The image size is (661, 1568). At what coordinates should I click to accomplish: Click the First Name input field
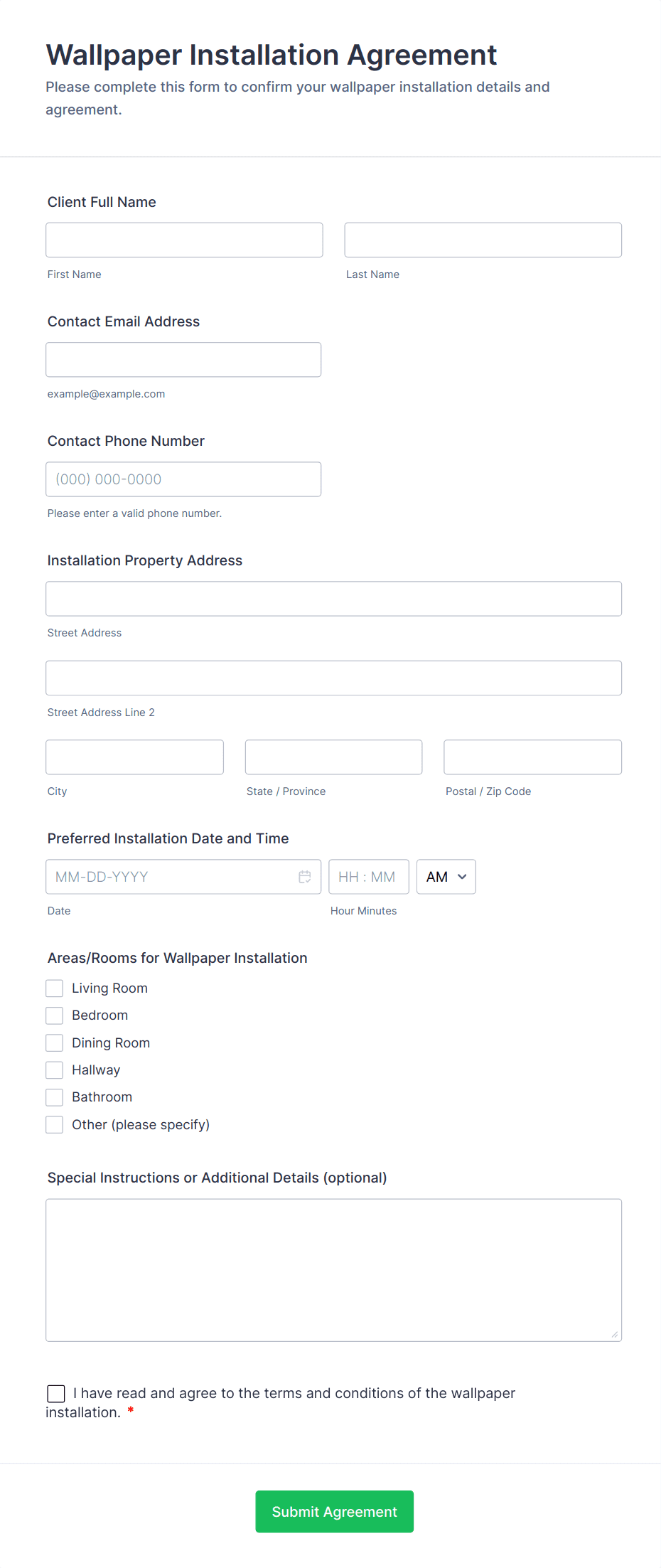point(184,240)
